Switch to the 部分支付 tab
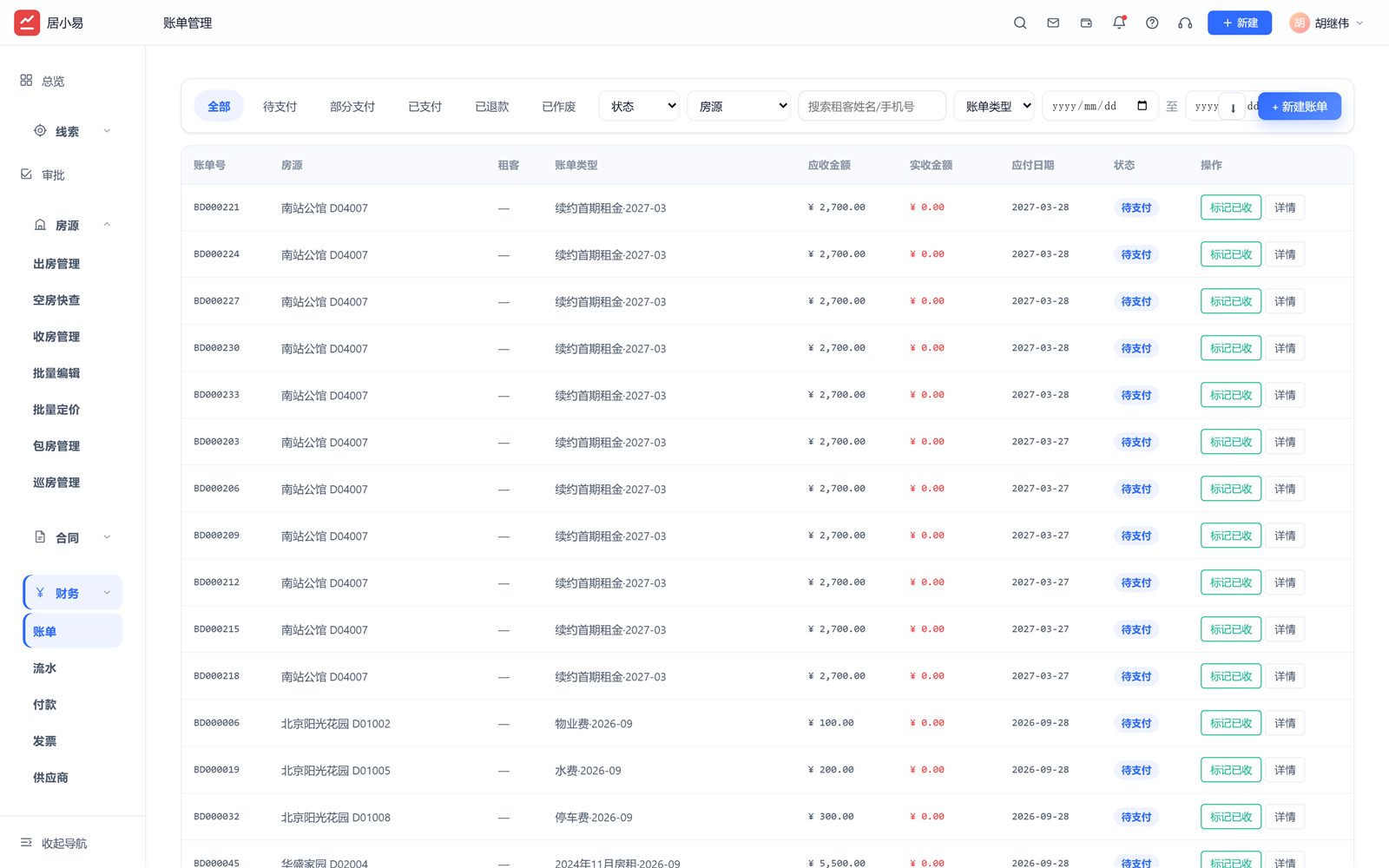The width and height of the screenshot is (1389, 868). point(352,106)
